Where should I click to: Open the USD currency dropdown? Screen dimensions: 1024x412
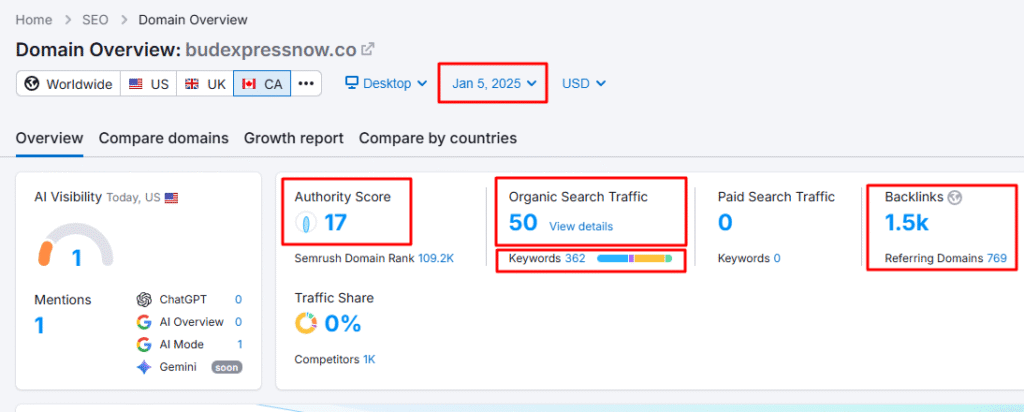point(584,83)
